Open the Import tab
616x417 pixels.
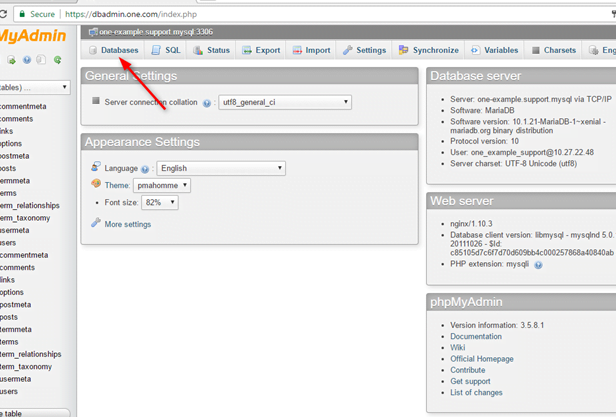(311, 50)
